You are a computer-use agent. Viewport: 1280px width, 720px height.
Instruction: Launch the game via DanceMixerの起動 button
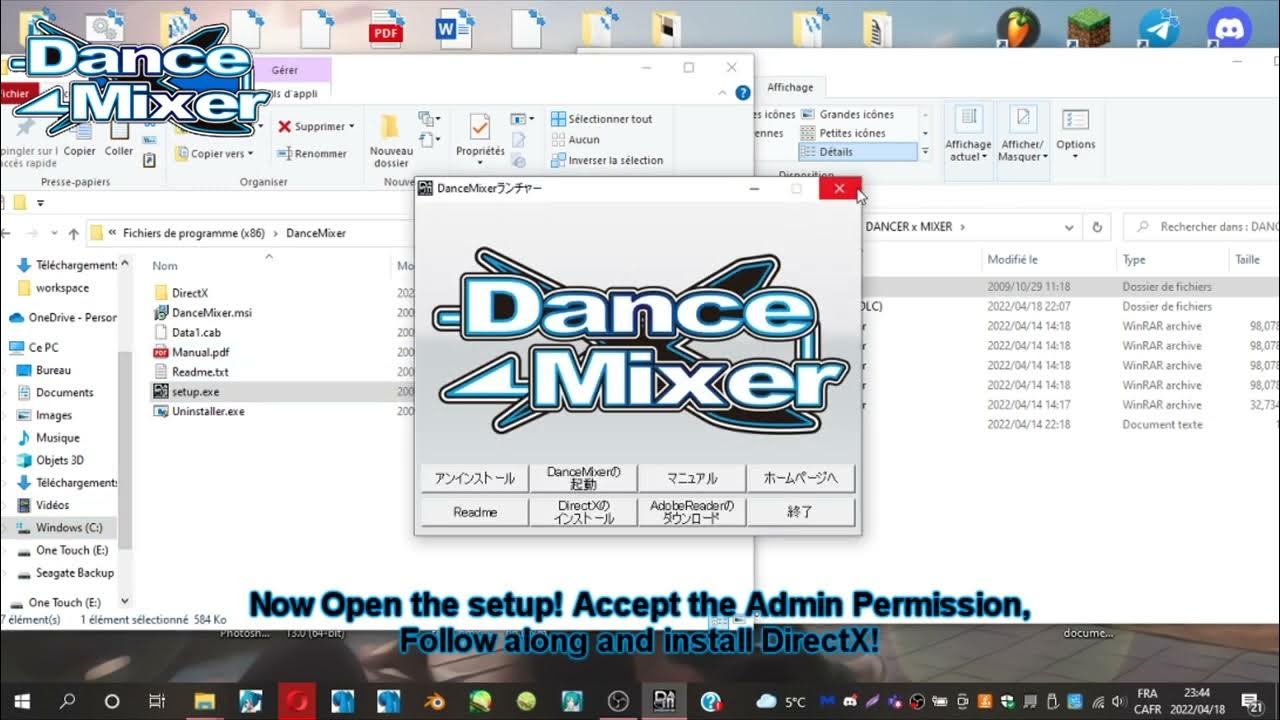click(584, 478)
